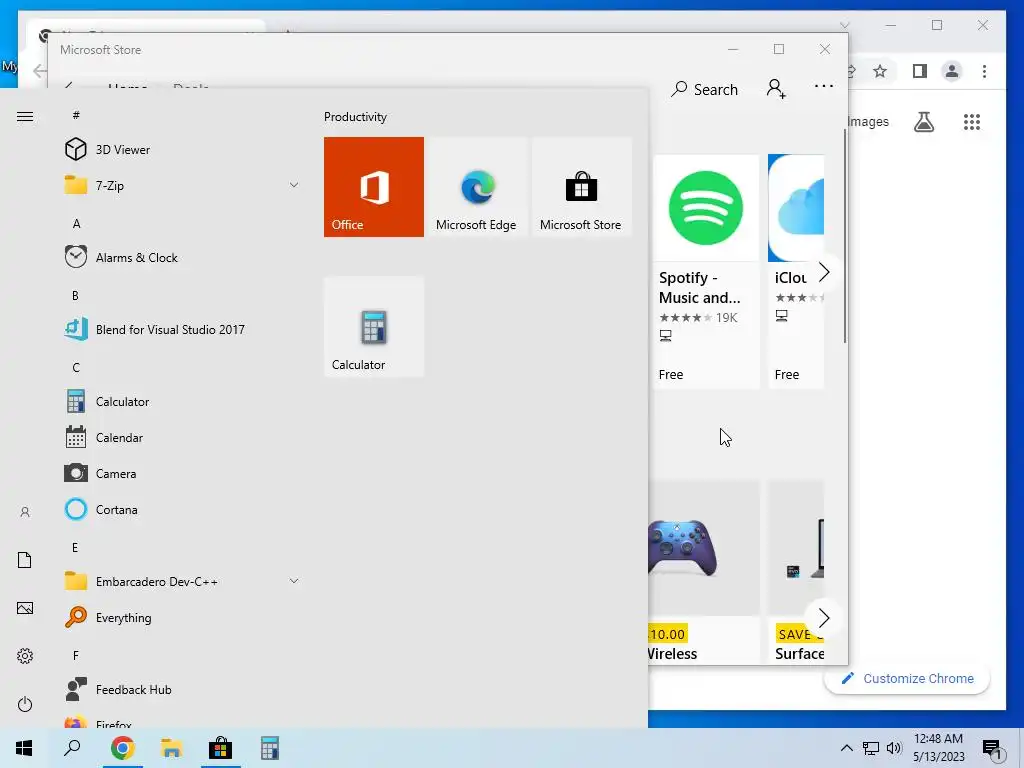The height and width of the screenshot is (768, 1024).
Task: Launch Blend for Visual Studio 2017
Action: tap(182, 329)
